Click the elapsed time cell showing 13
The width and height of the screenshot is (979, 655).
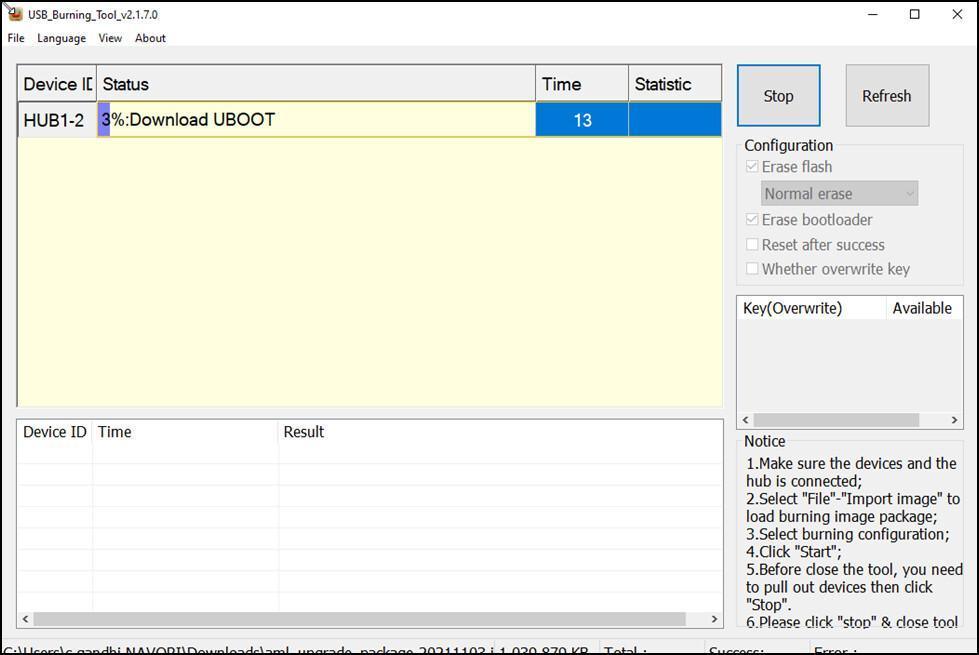pyautogui.click(x=582, y=119)
